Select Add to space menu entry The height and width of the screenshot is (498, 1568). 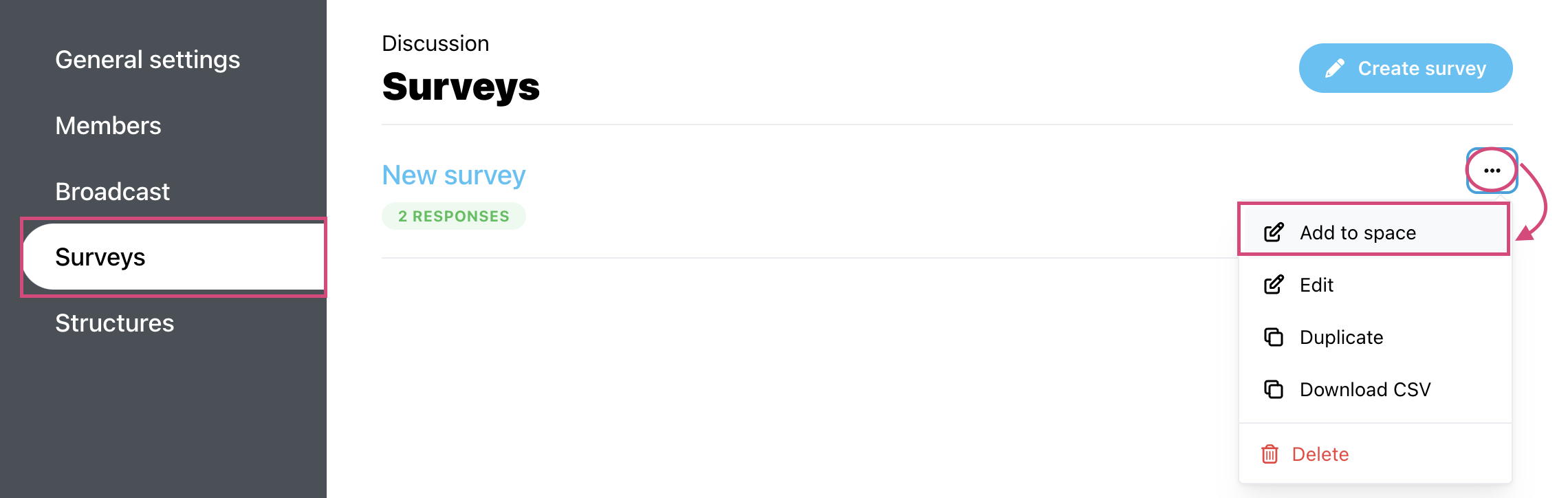(x=1375, y=232)
